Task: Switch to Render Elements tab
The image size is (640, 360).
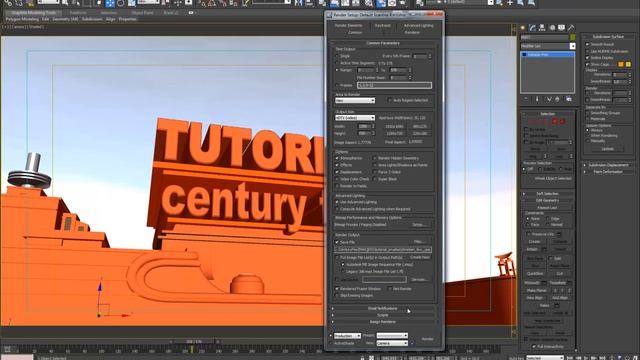Action: (x=348, y=25)
